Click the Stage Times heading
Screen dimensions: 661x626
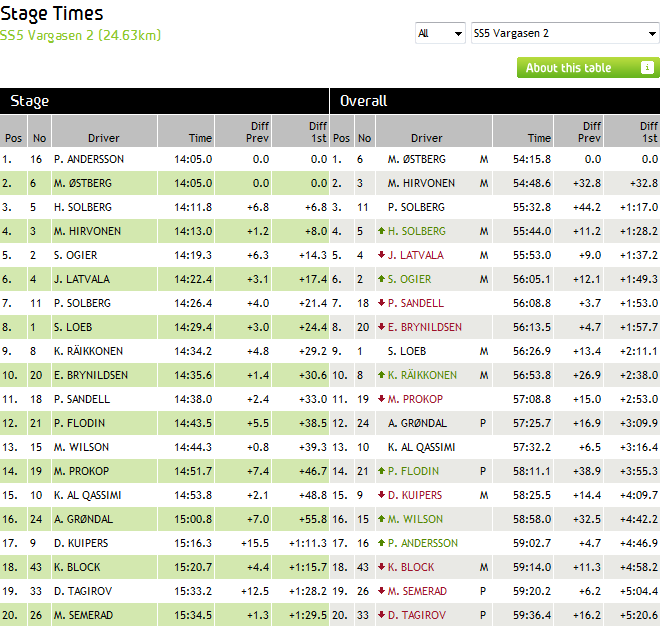coord(52,13)
